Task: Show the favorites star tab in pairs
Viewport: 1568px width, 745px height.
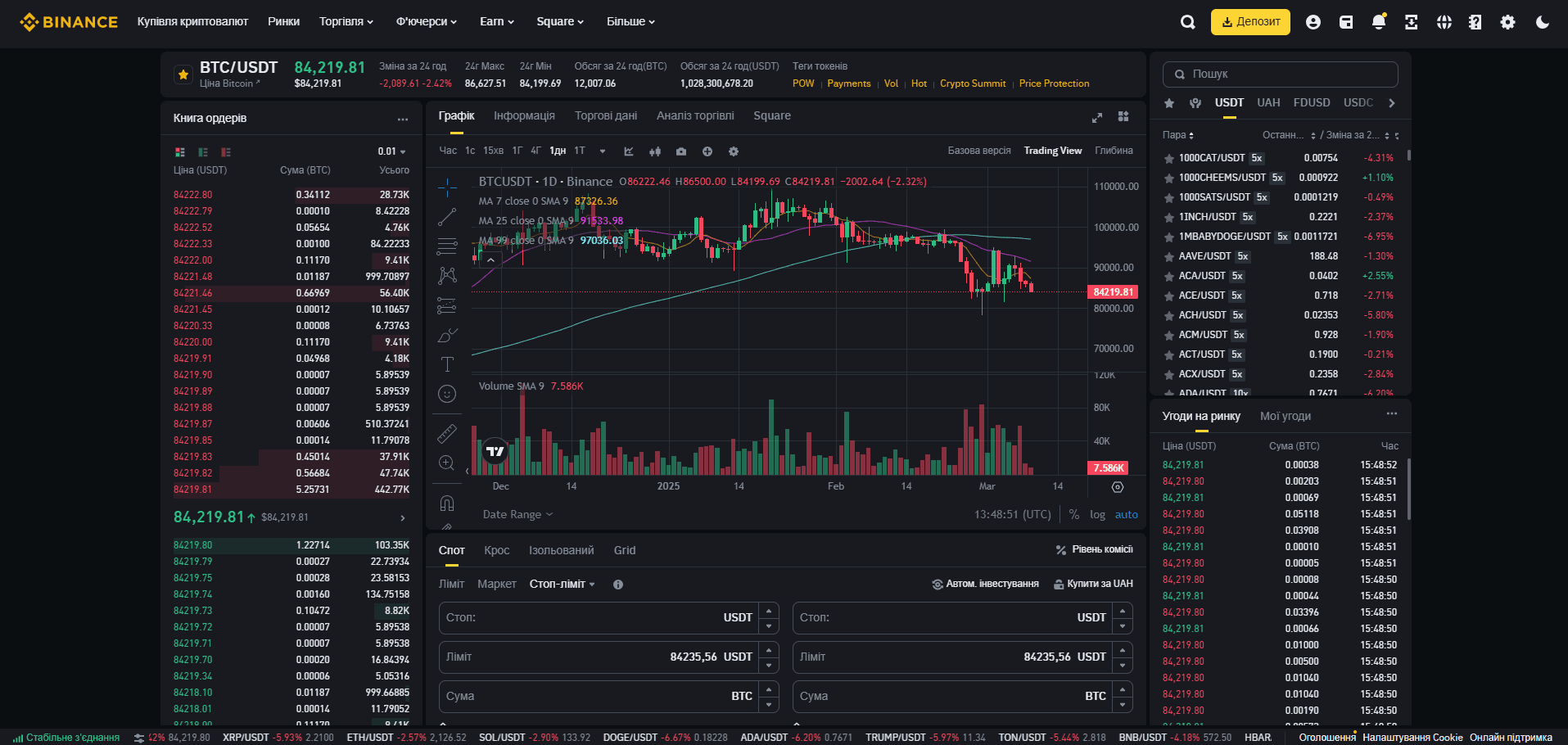Action: (1169, 103)
